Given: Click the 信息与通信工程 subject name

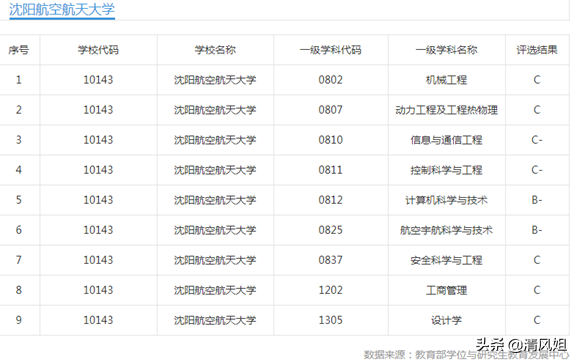Looking at the screenshot, I should pyautogui.click(x=446, y=140).
